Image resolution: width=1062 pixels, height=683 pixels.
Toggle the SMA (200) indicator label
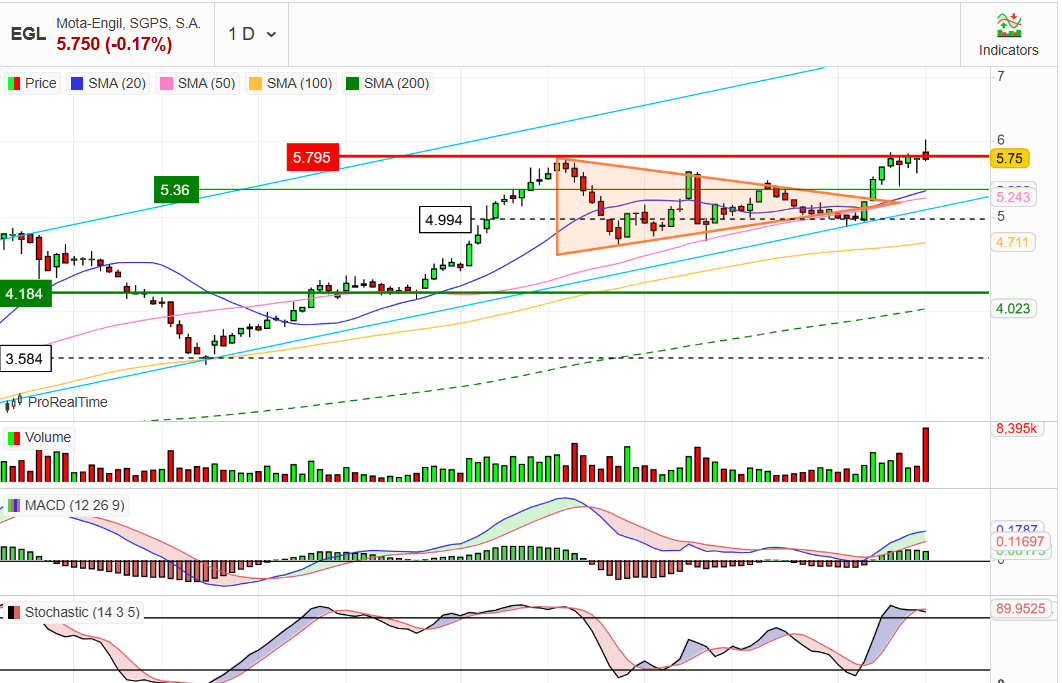[x=396, y=83]
